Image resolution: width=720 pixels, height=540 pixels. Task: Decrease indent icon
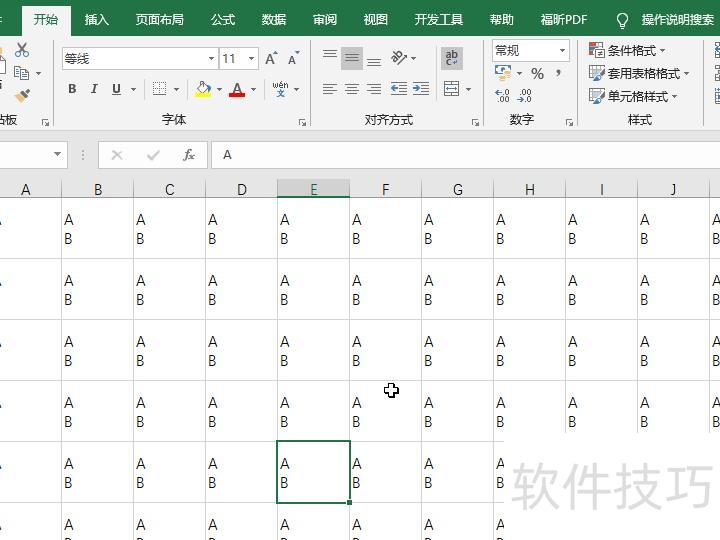tap(399, 89)
